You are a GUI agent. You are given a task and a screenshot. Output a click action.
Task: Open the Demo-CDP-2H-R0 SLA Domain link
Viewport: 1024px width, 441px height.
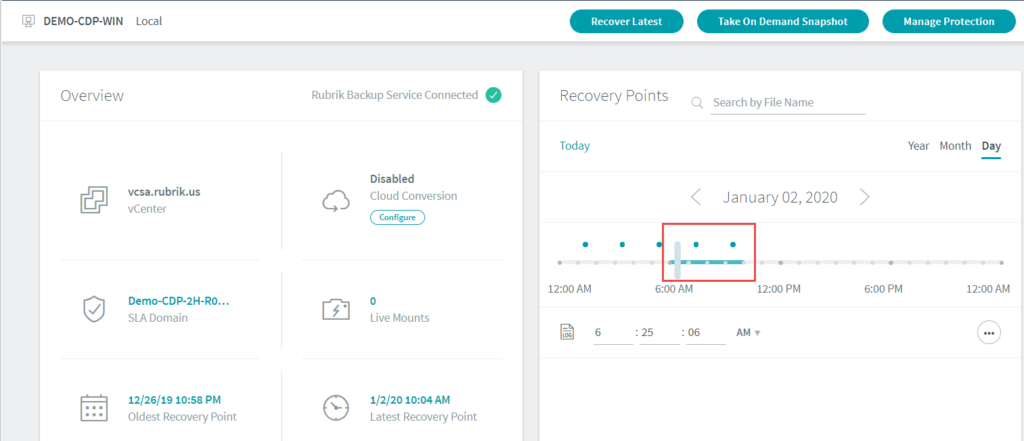tap(179, 301)
